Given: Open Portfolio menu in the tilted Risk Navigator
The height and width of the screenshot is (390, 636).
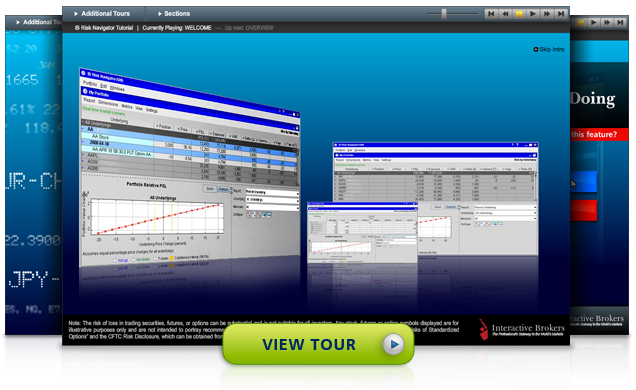Looking at the screenshot, I should coord(90,84).
